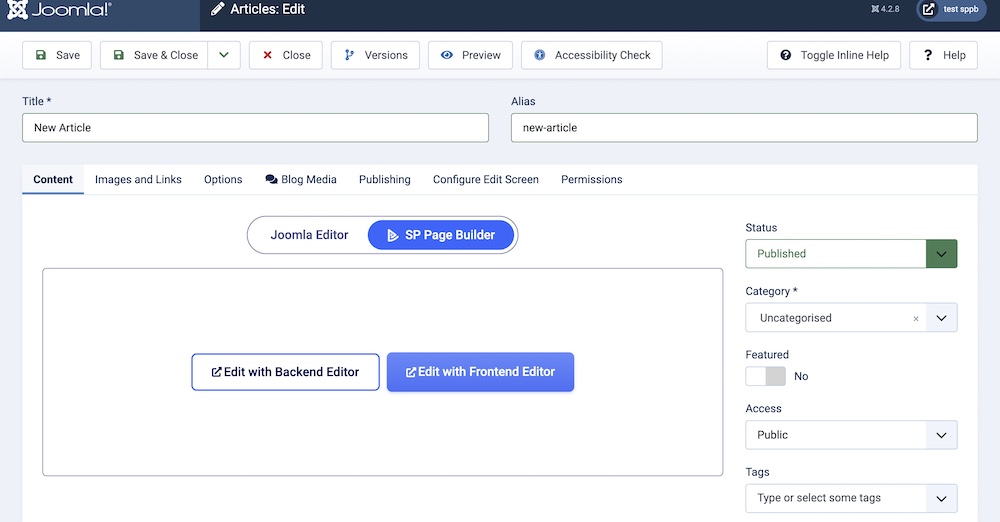Click the Save button with disk icon
This screenshot has width=1000, height=522.
pos(57,55)
